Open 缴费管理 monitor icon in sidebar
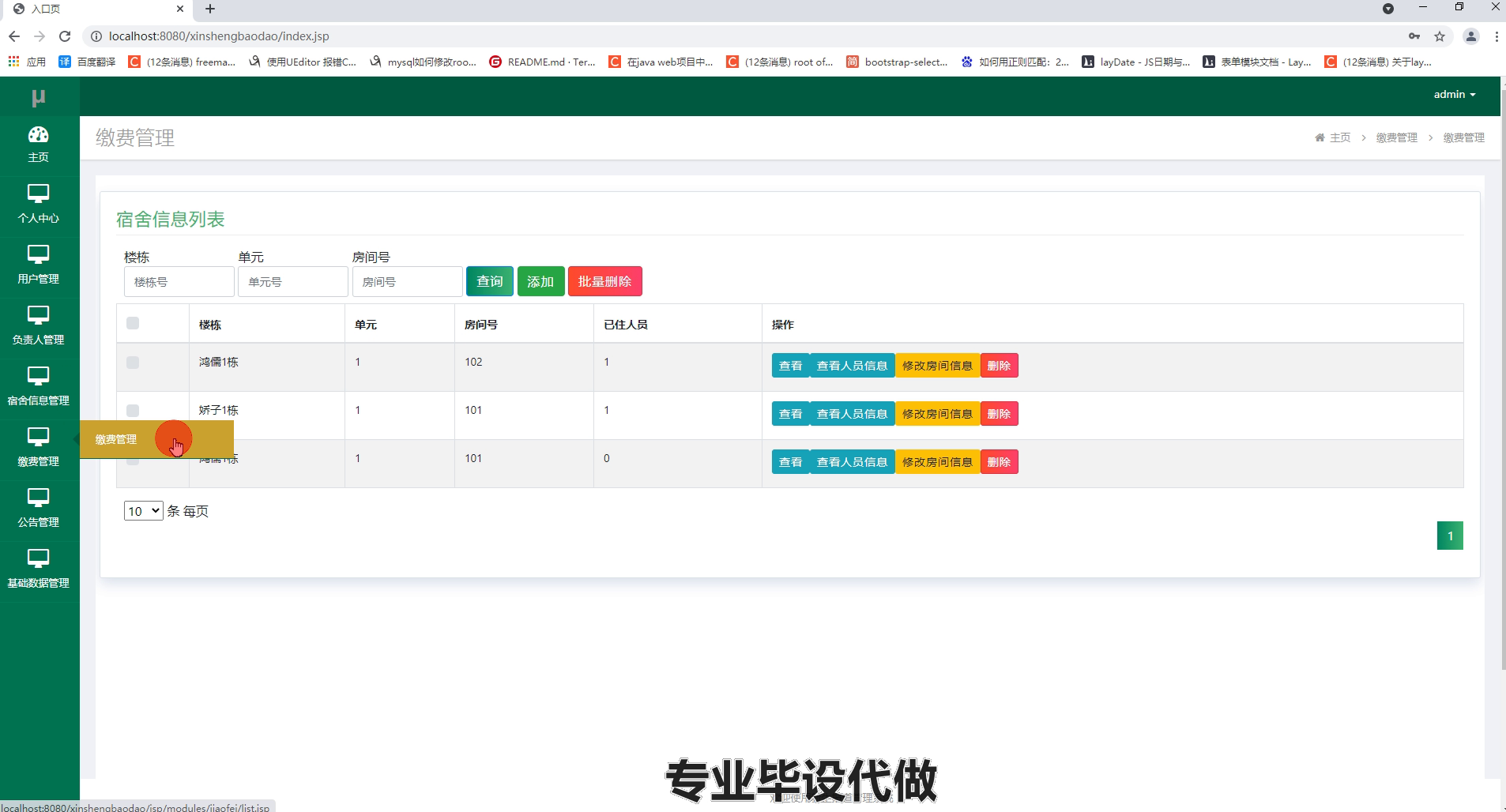 coord(38,437)
